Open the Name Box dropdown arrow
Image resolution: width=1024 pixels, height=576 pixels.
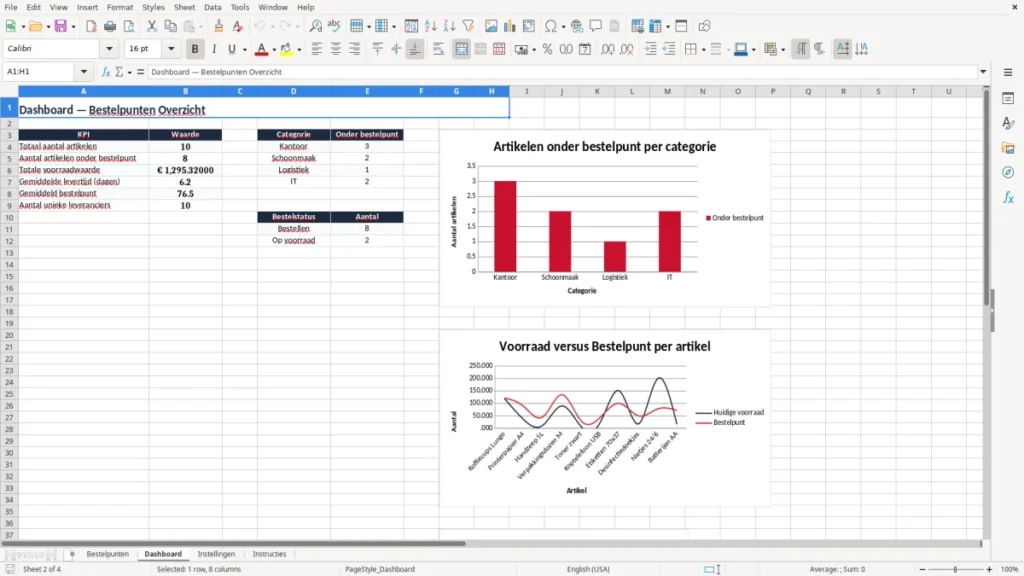pyautogui.click(x=84, y=72)
